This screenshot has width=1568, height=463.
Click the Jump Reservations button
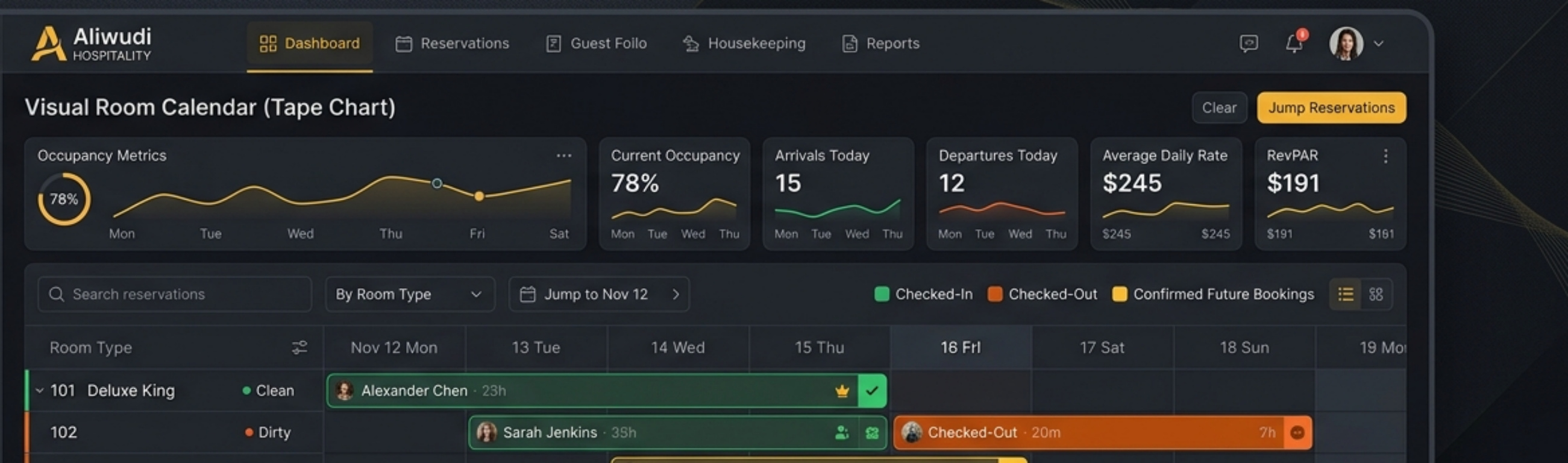(1331, 108)
